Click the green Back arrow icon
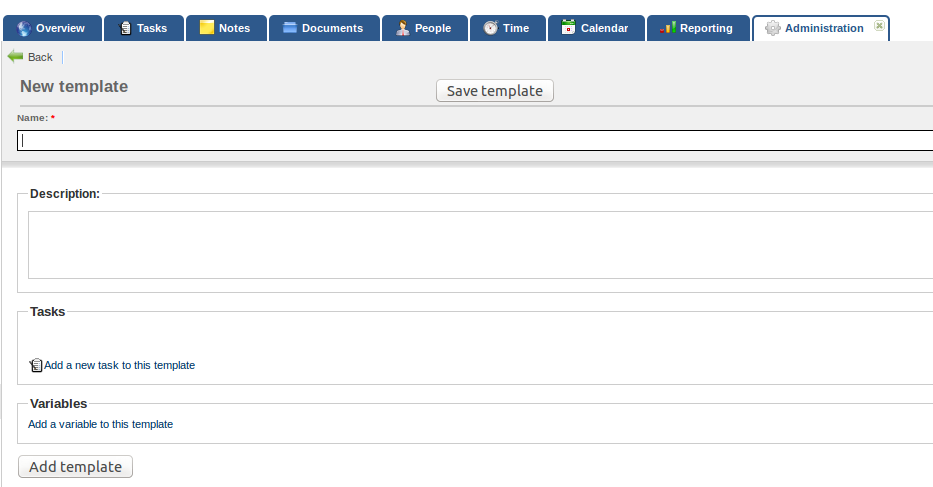Viewport: 933px width, 487px height. [15, 57]
